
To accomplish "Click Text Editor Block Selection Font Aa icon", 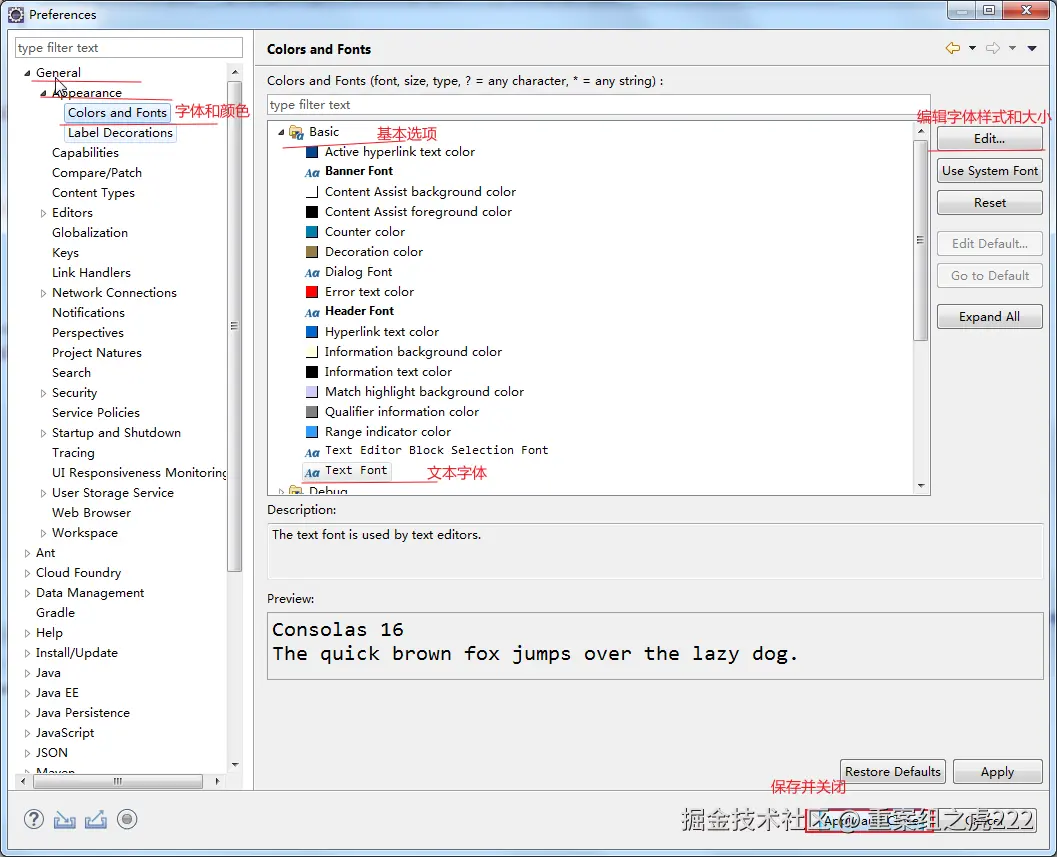I will coord(312,452).
